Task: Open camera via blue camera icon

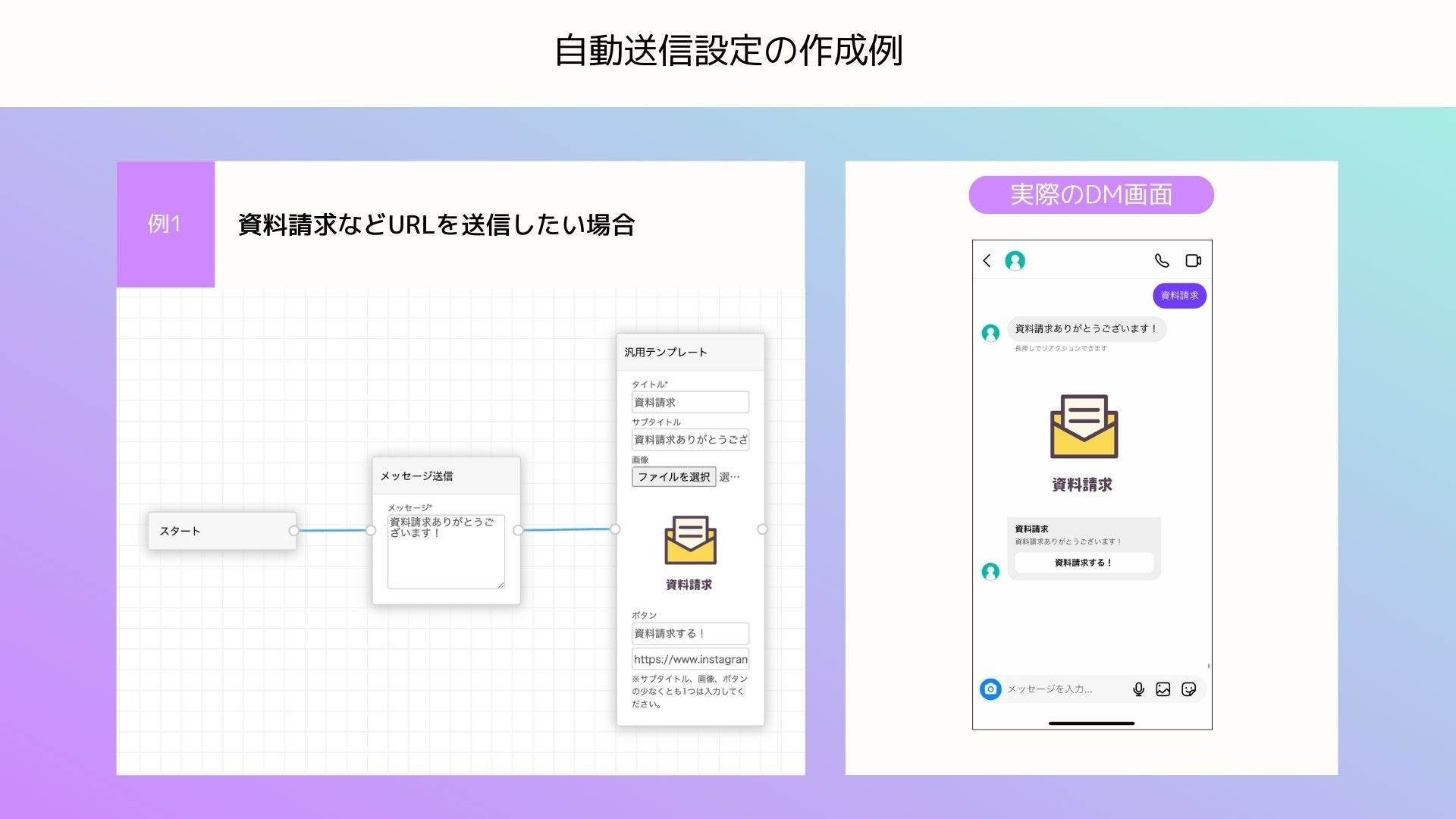Action: [x=990, y=689]
